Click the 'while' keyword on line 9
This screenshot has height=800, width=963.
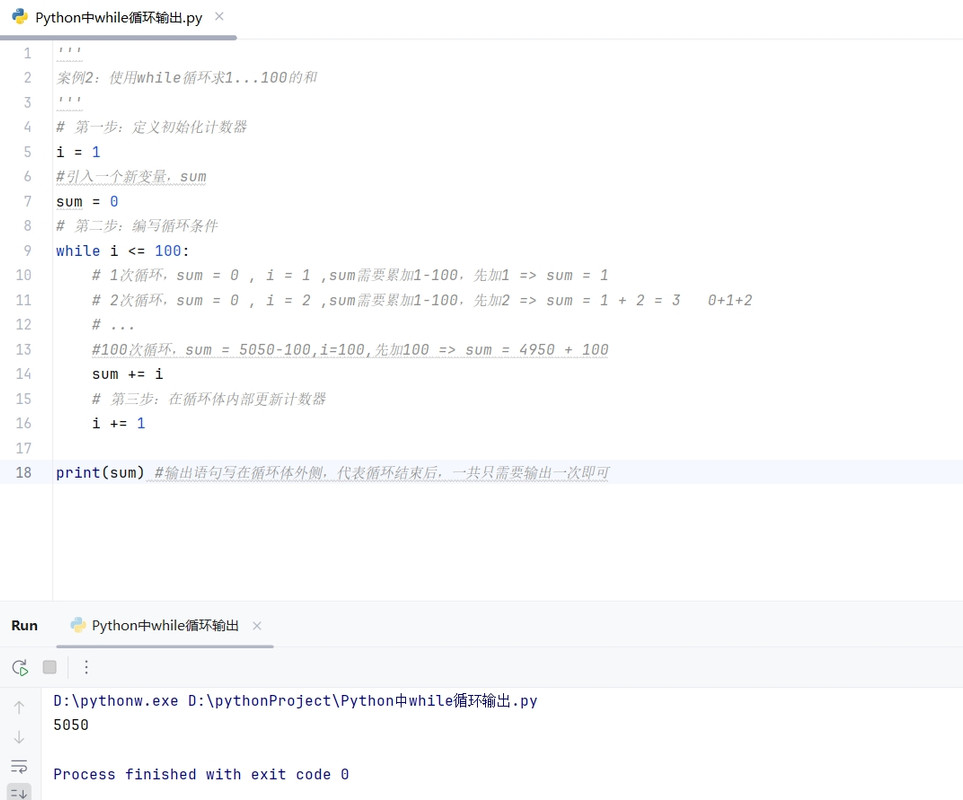(78, 250)
